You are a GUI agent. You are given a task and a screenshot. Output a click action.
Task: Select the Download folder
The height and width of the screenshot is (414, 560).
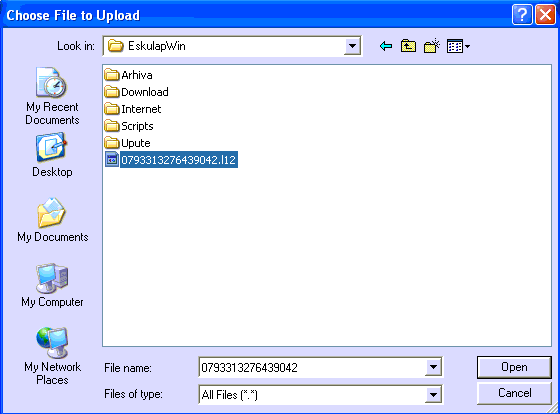pos(136,92)
